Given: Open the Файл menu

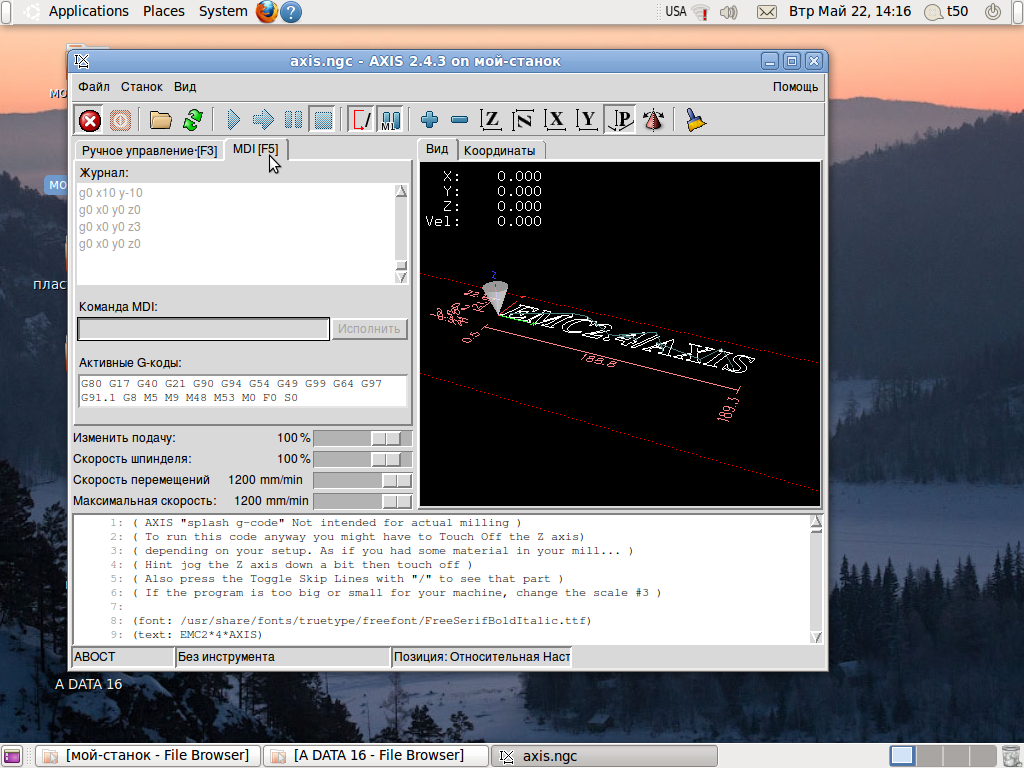Looking at the screenshot, I should [x=94, y=87].
